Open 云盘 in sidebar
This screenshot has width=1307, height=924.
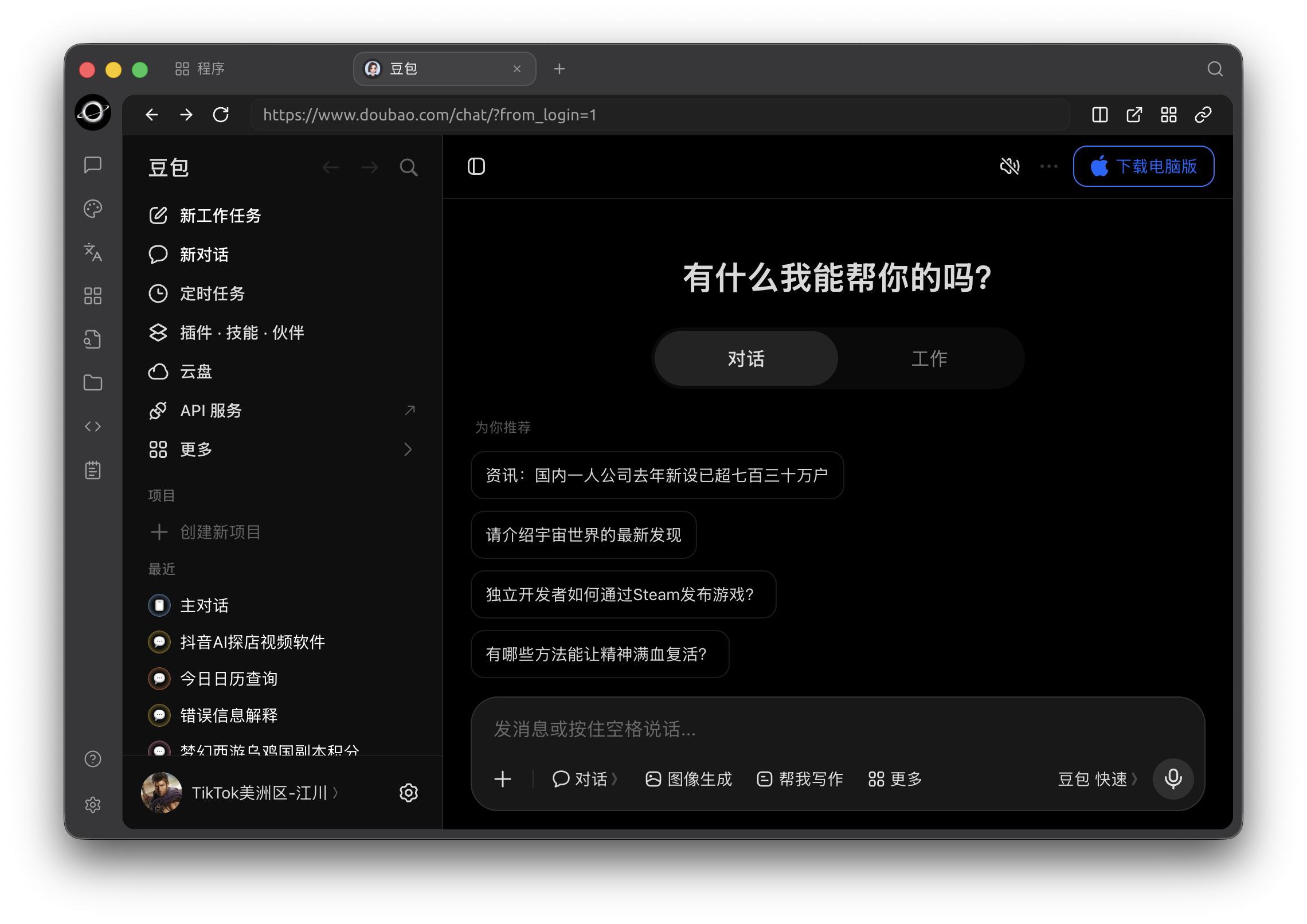(x=281, y=371)
